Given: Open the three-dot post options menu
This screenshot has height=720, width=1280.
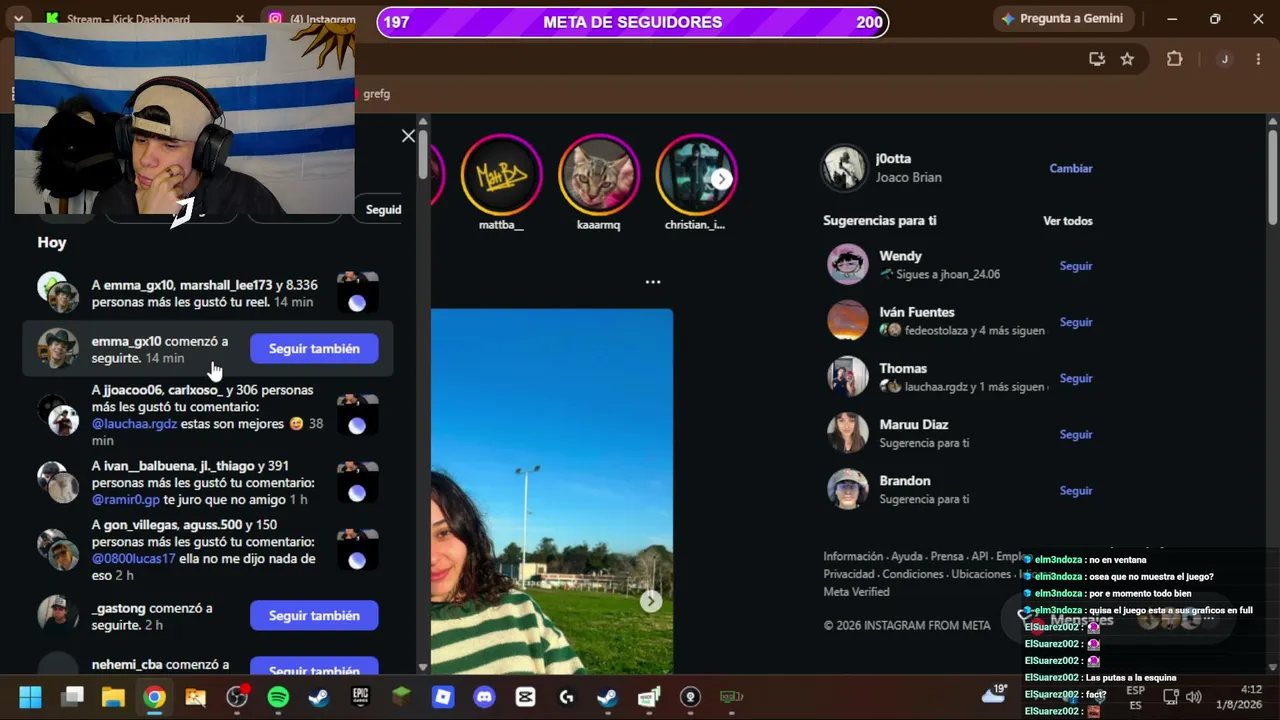Looking at the screenshot, I should [653, 282].
